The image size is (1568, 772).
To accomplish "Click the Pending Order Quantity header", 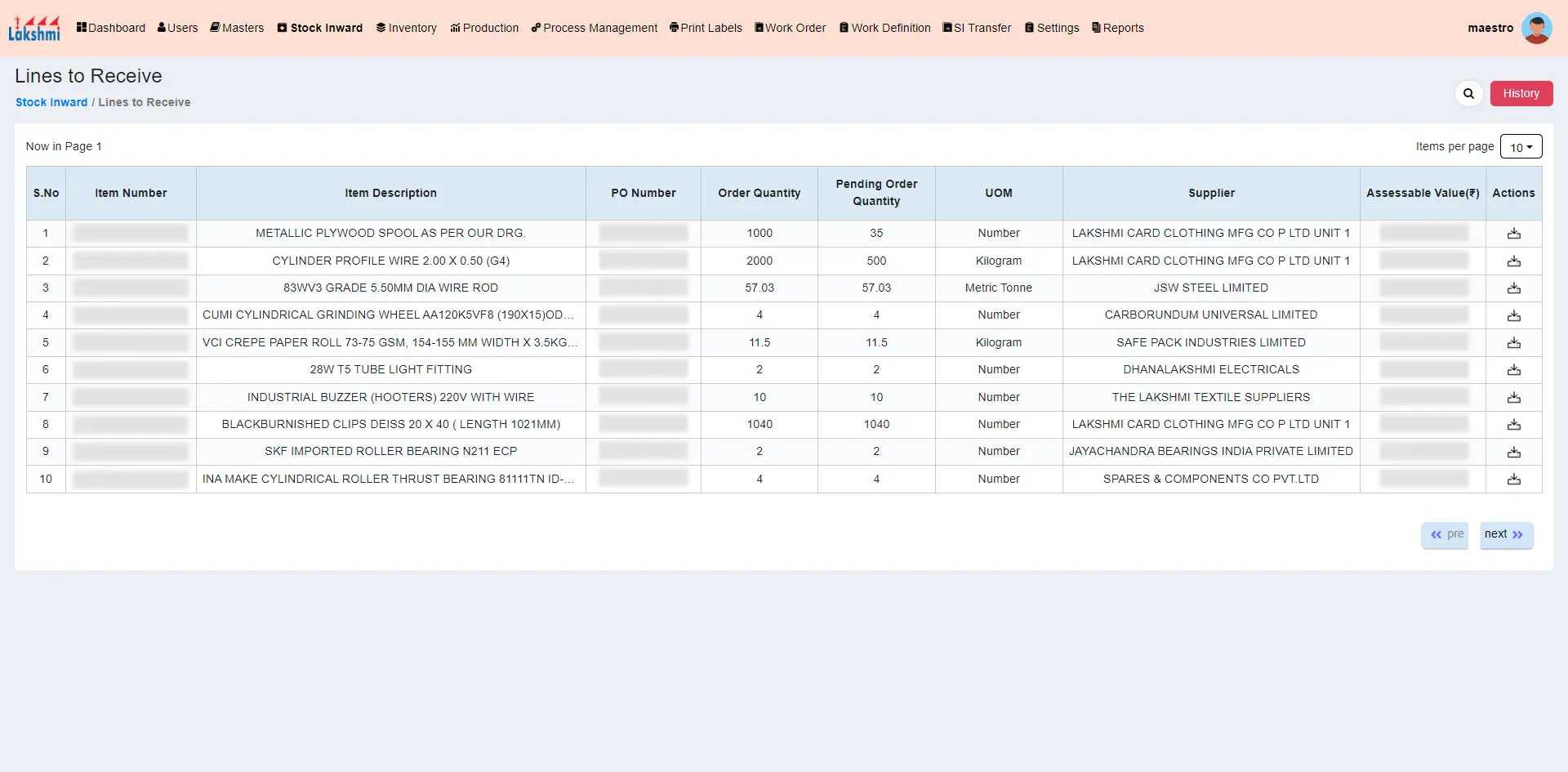I will [x=876, y=193].
